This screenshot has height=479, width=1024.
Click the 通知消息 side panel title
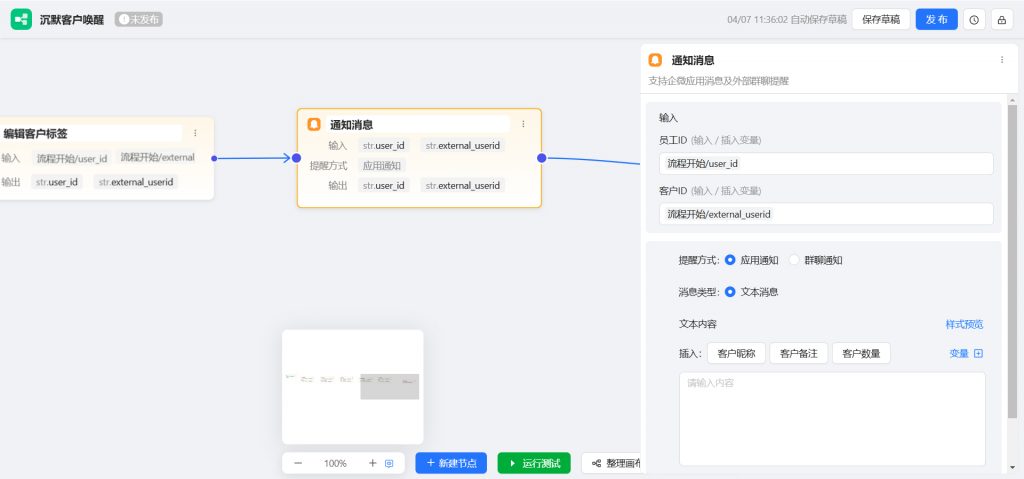[x=693, y=60]
